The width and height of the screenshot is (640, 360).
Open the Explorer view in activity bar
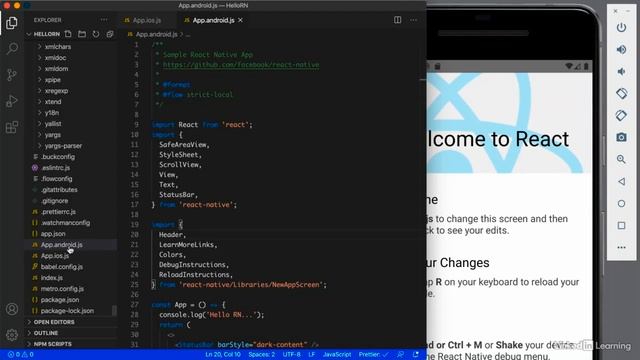click(x=12, y=23)
